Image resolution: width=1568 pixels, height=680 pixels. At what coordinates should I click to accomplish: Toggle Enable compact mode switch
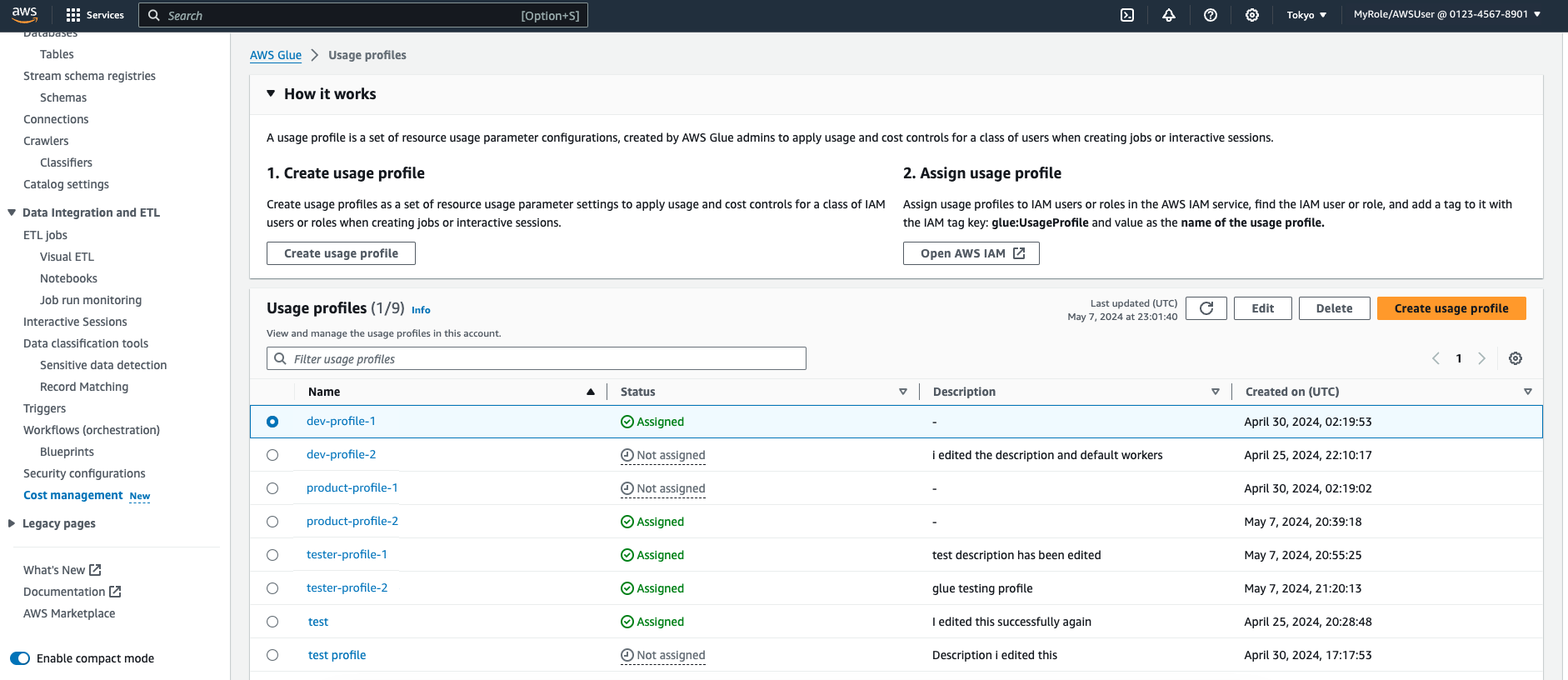click(x=20, y=658)
